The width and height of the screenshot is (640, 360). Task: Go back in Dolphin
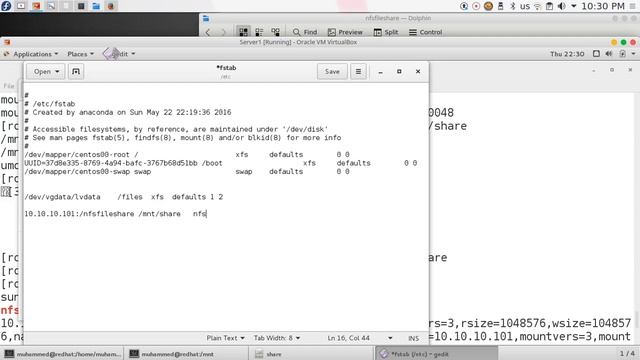[208, 32]
